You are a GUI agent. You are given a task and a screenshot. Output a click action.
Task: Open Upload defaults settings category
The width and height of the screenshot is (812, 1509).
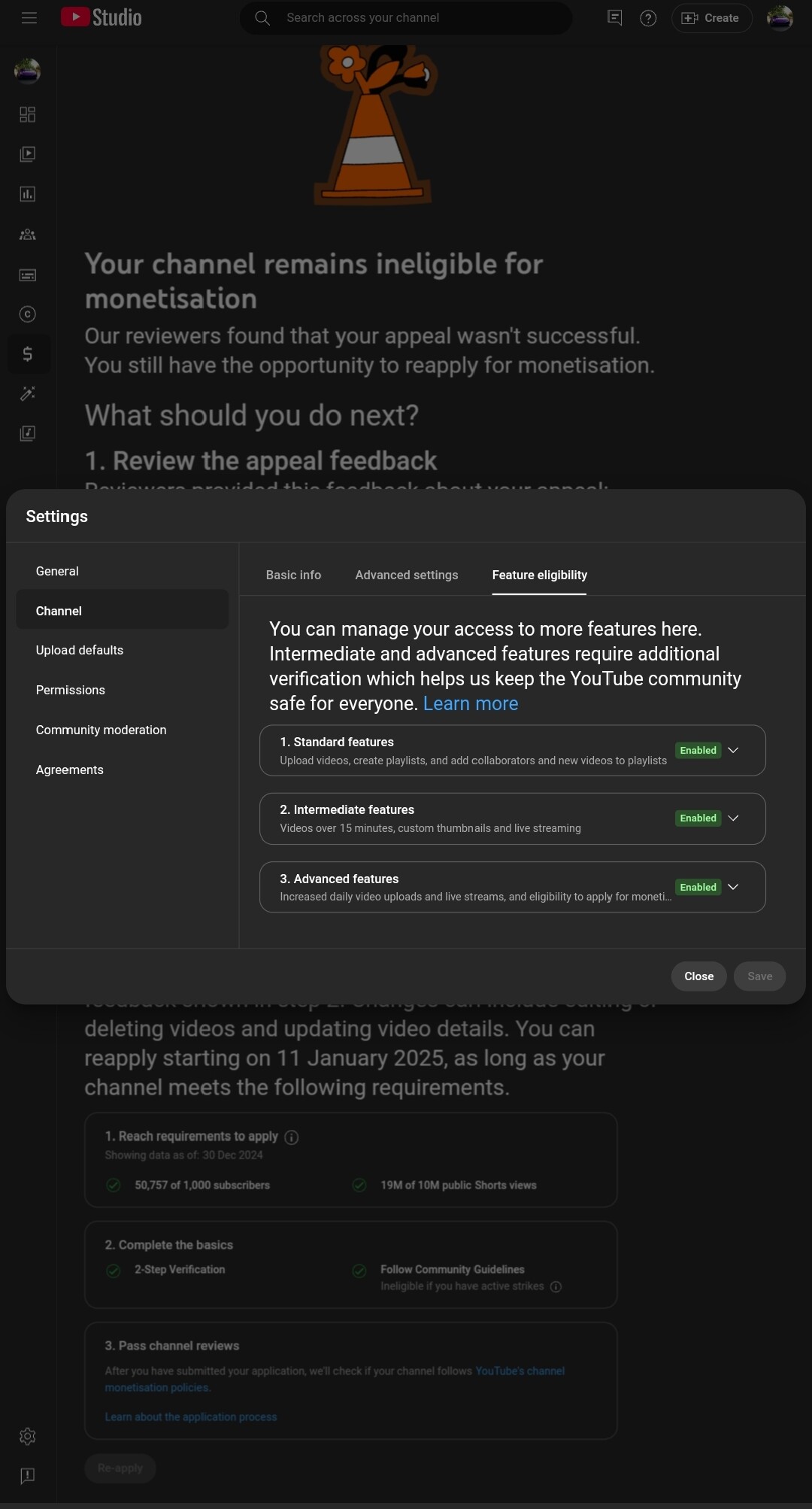point(123,650)
